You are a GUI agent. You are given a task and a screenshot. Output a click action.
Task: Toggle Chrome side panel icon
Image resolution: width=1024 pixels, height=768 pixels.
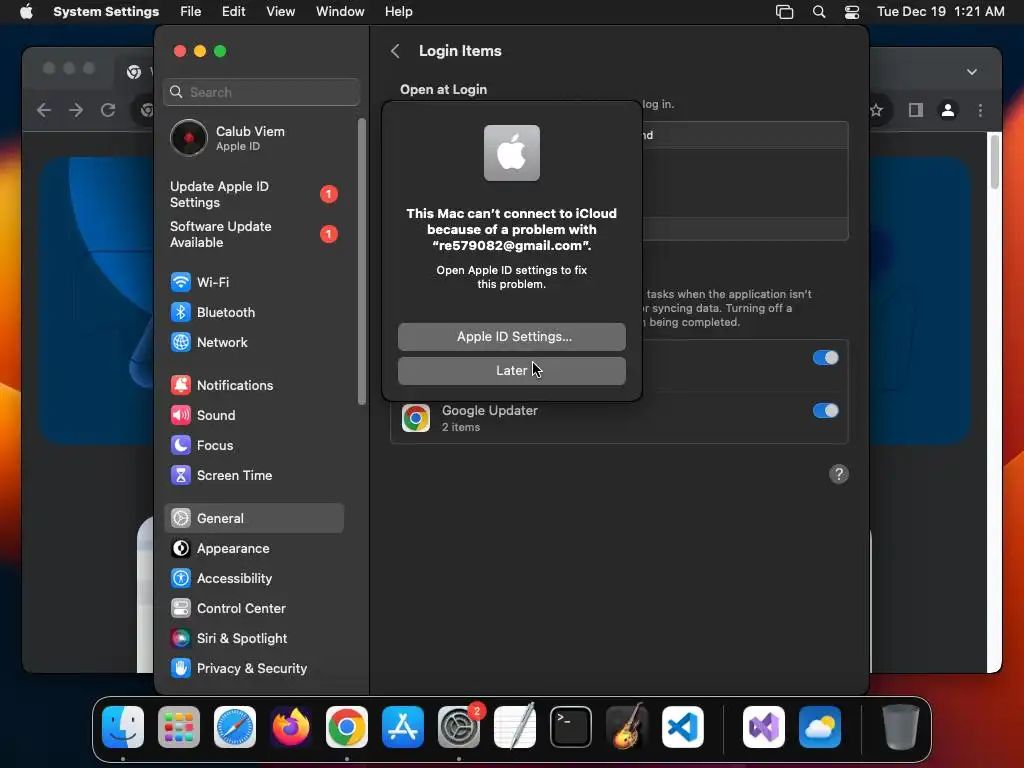[x=916, y=110]
